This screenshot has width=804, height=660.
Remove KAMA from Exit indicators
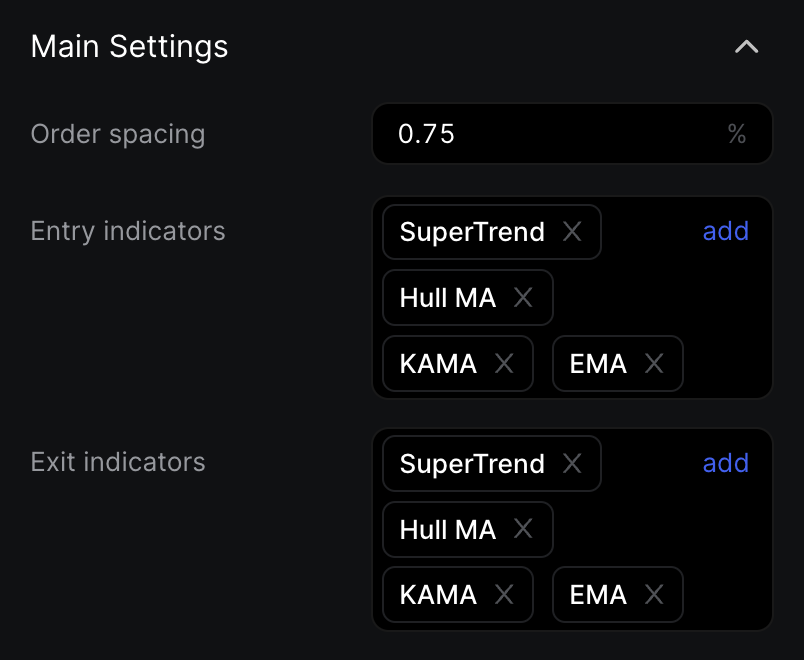504,595
